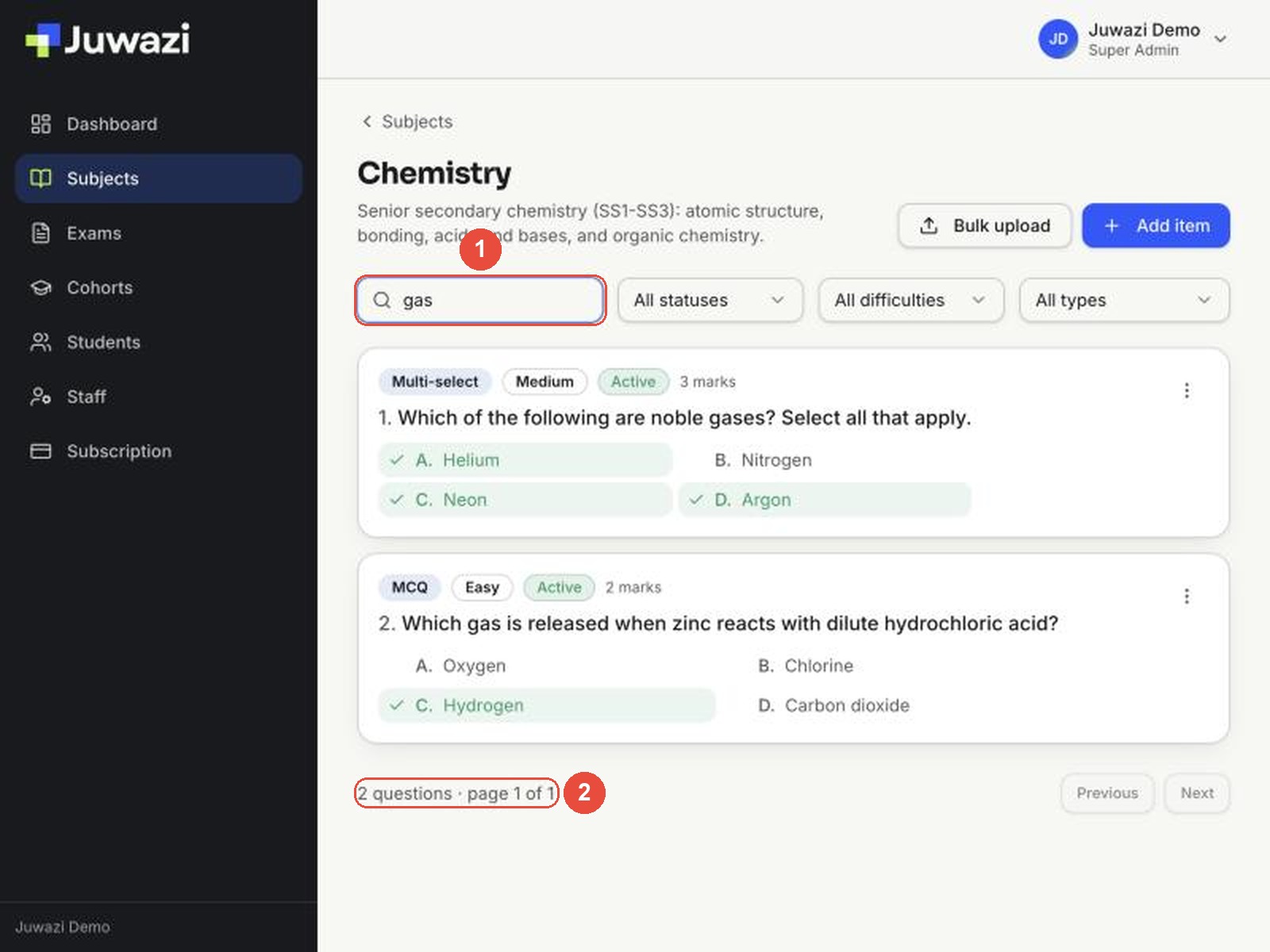Click the Subjects book icon in sidebar
Image resolution: width=1270 pixels, height=952 pixels.
(40, 178)
